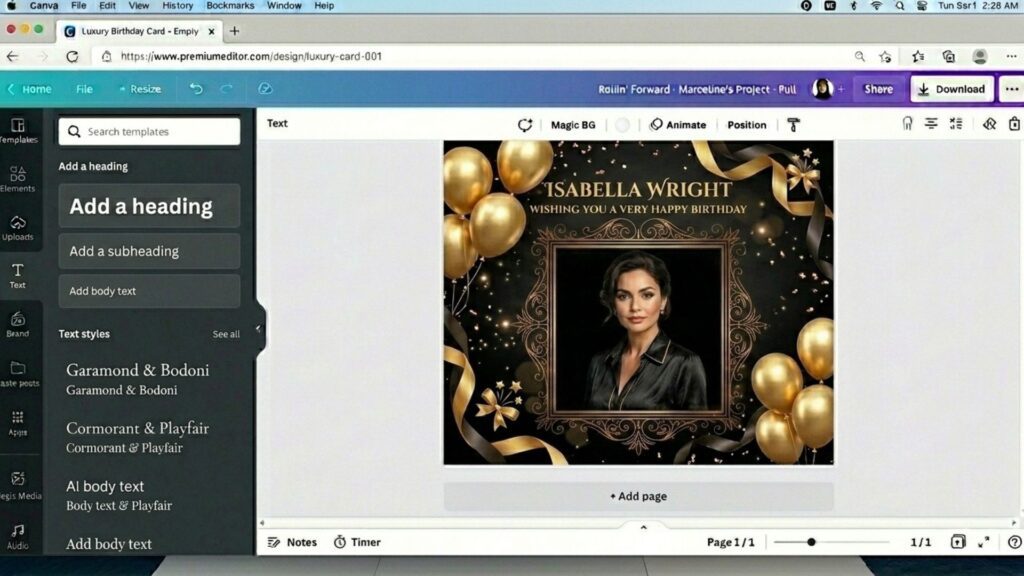Select the Cormorant & Playfair text style
Screen dimensions: 1024x576
click(137, 437)
